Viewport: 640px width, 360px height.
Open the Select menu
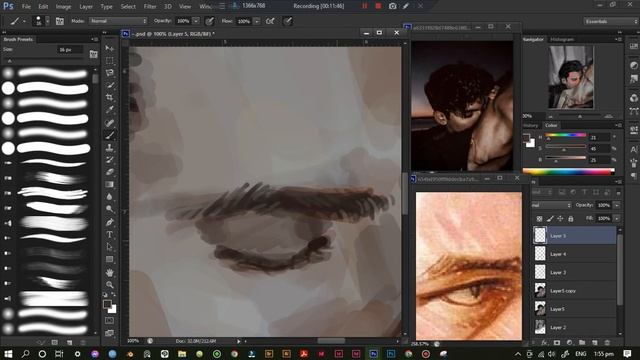pyautogui.click(x=128, y=7)
